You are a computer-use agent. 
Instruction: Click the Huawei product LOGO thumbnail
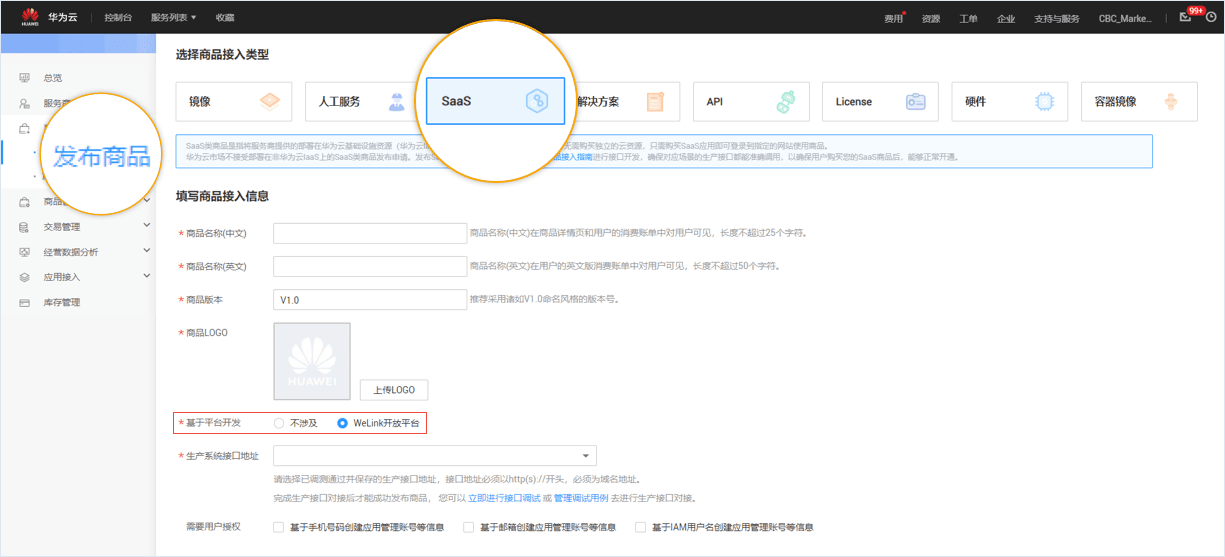pyautogui.click(x=312, y=361)
